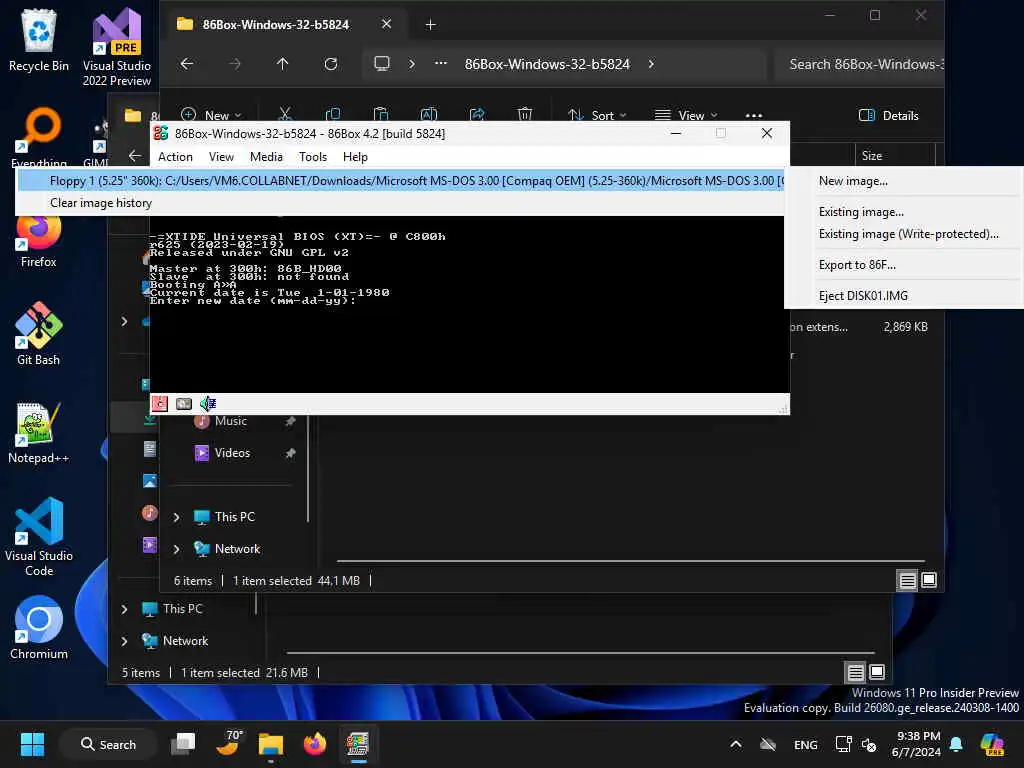
Task: Refresh the File Explorer folder view
Action: pyautogui.click(x=331, y=64)
